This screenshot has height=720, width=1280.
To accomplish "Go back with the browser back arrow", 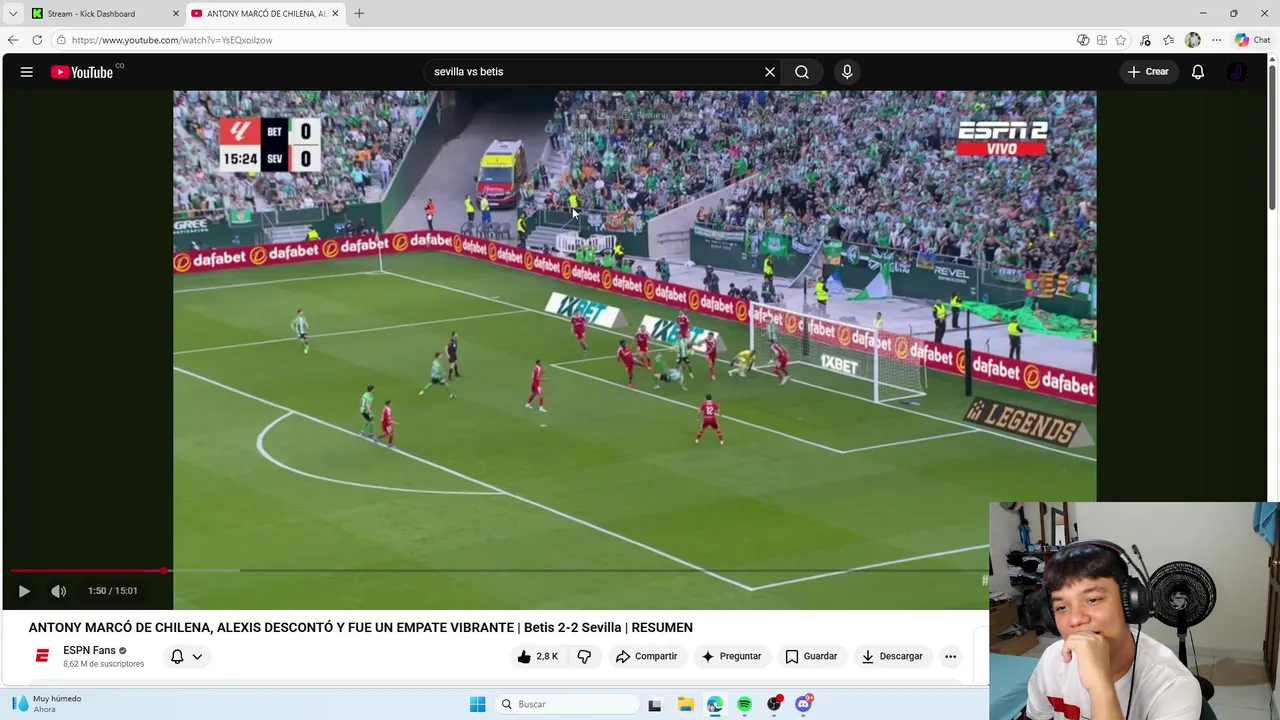I will [x=13, y=40].
